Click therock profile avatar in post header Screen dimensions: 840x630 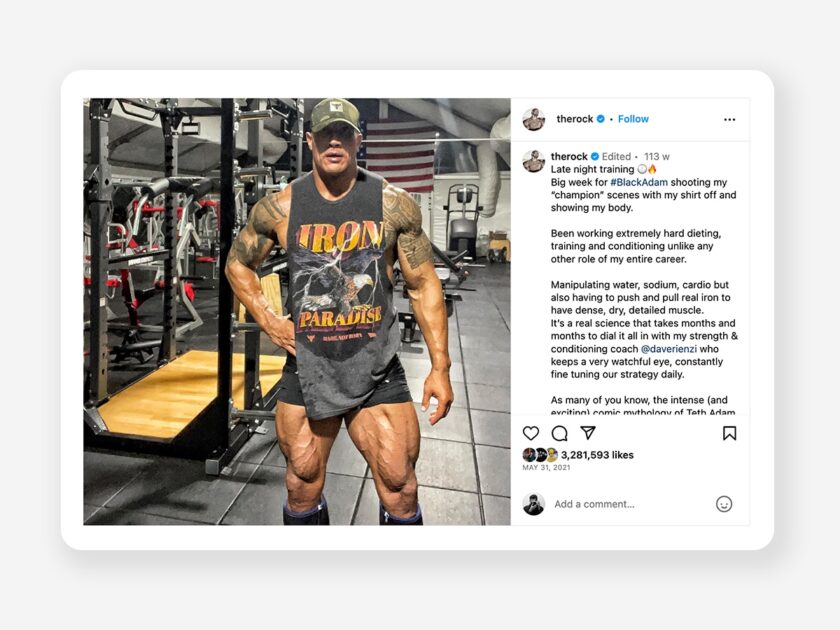point(534,119)
